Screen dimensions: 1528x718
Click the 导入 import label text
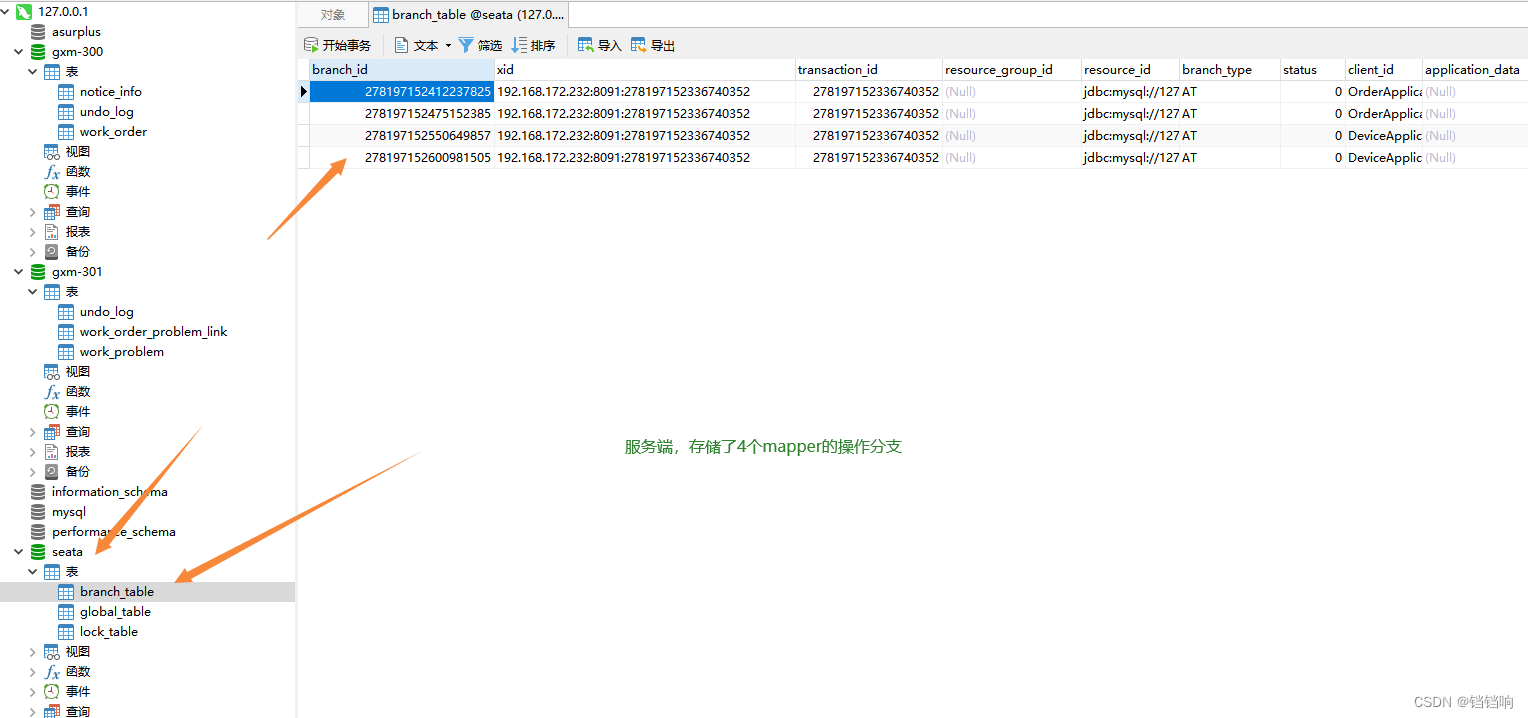pos(610,45)
